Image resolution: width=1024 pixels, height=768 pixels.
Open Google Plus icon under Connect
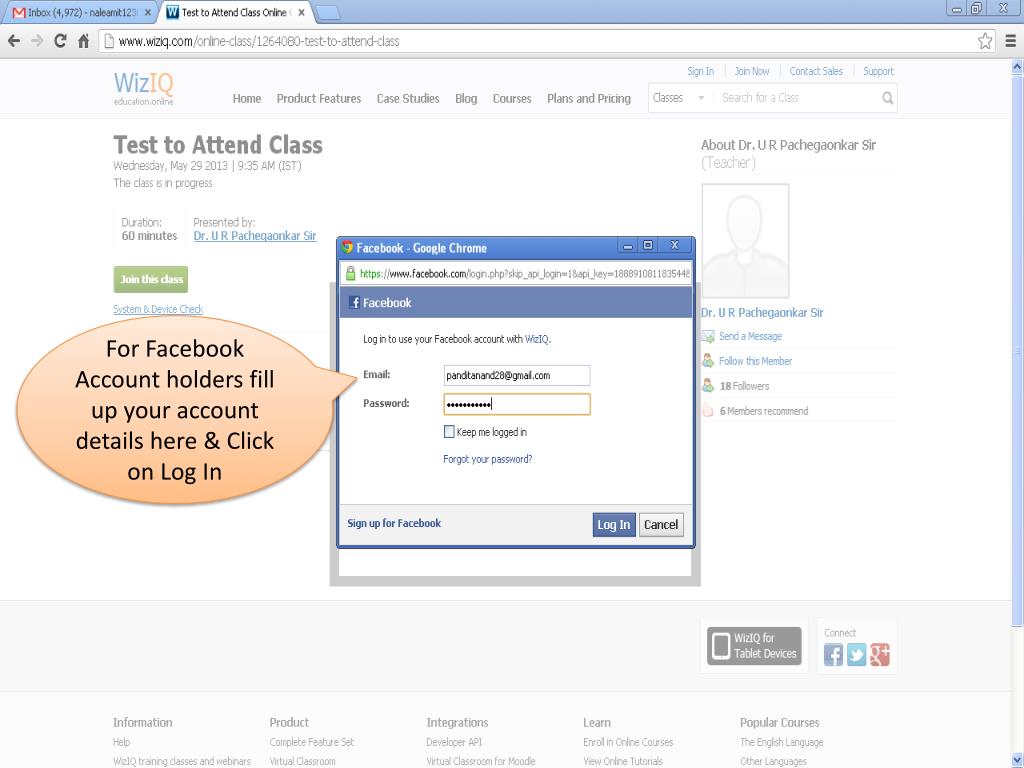click(880, 654)
